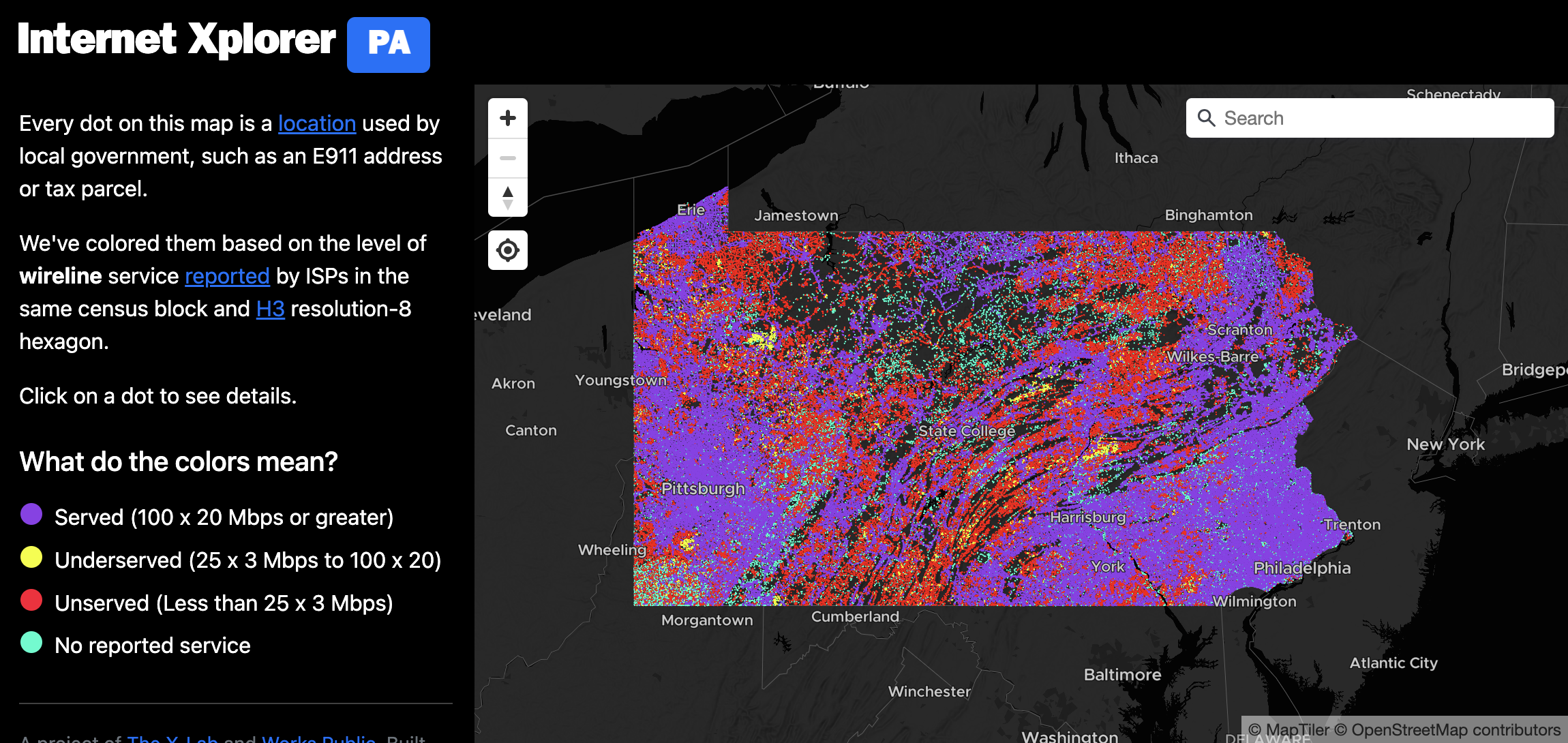1568x743 pixels.
Task: Click the search magnifier icon
Action: point(1206,118)
